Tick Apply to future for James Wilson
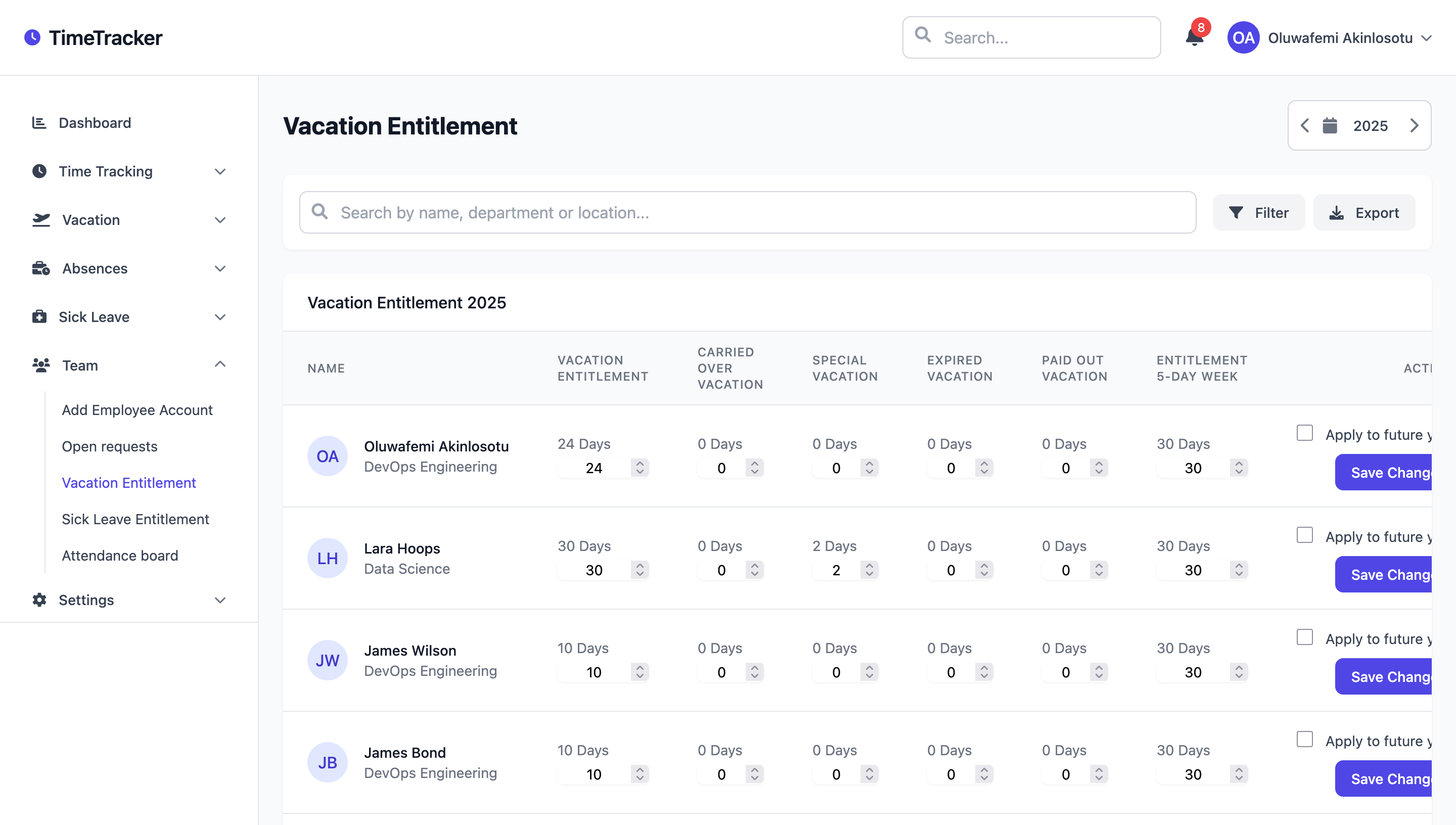This screenshot has width=1456, height=825. [1305, 637]
